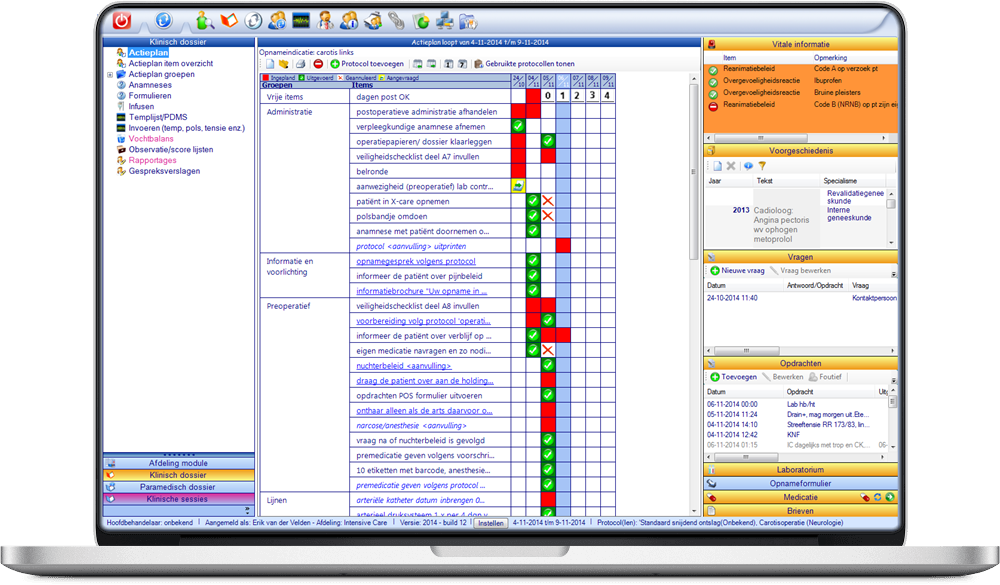Click the yellow folder icon in Actieplan toolbar
Viewport: 1000px width, 585px height.
284,64
